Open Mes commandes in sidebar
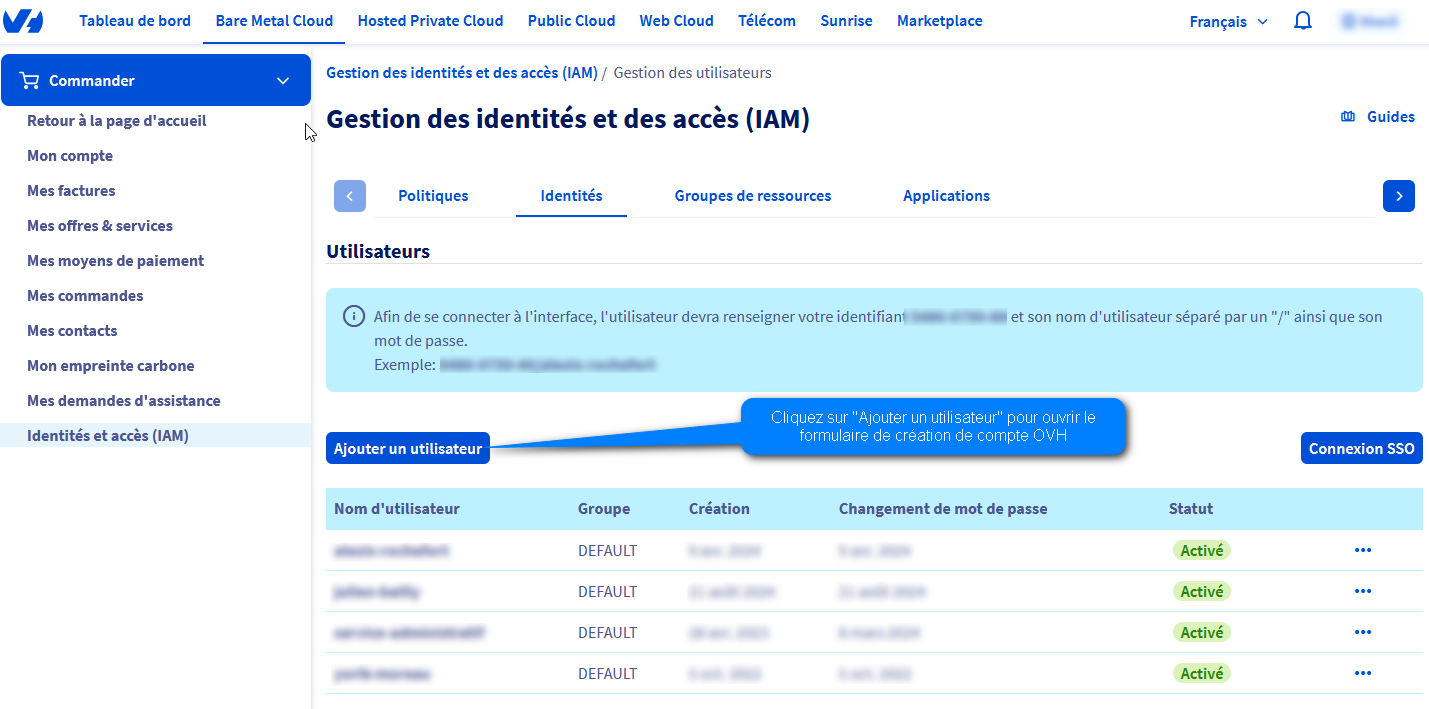This screenshot has width=1429, height=709. (x=85, y=296)
